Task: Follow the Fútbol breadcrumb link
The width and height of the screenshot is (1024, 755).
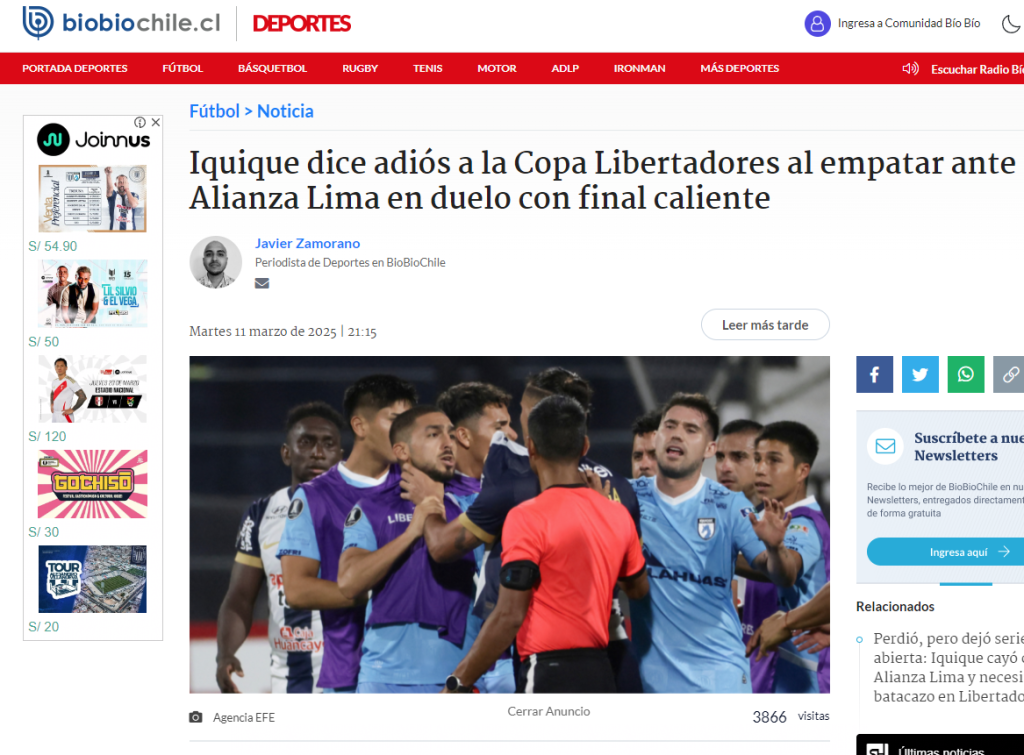Action: [x=214, y=111]
